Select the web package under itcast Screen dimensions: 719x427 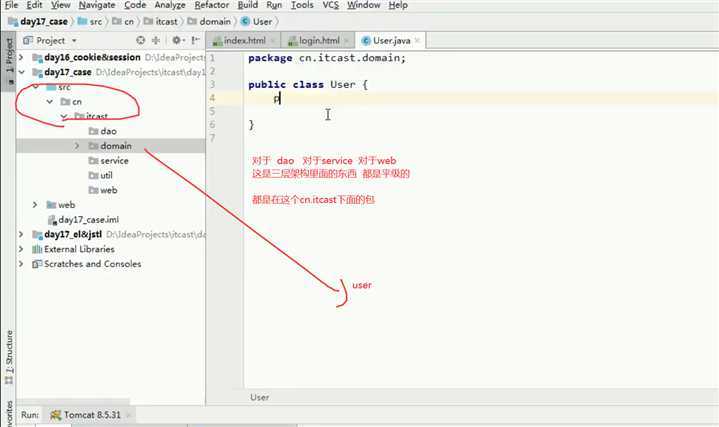pos(109,190)
